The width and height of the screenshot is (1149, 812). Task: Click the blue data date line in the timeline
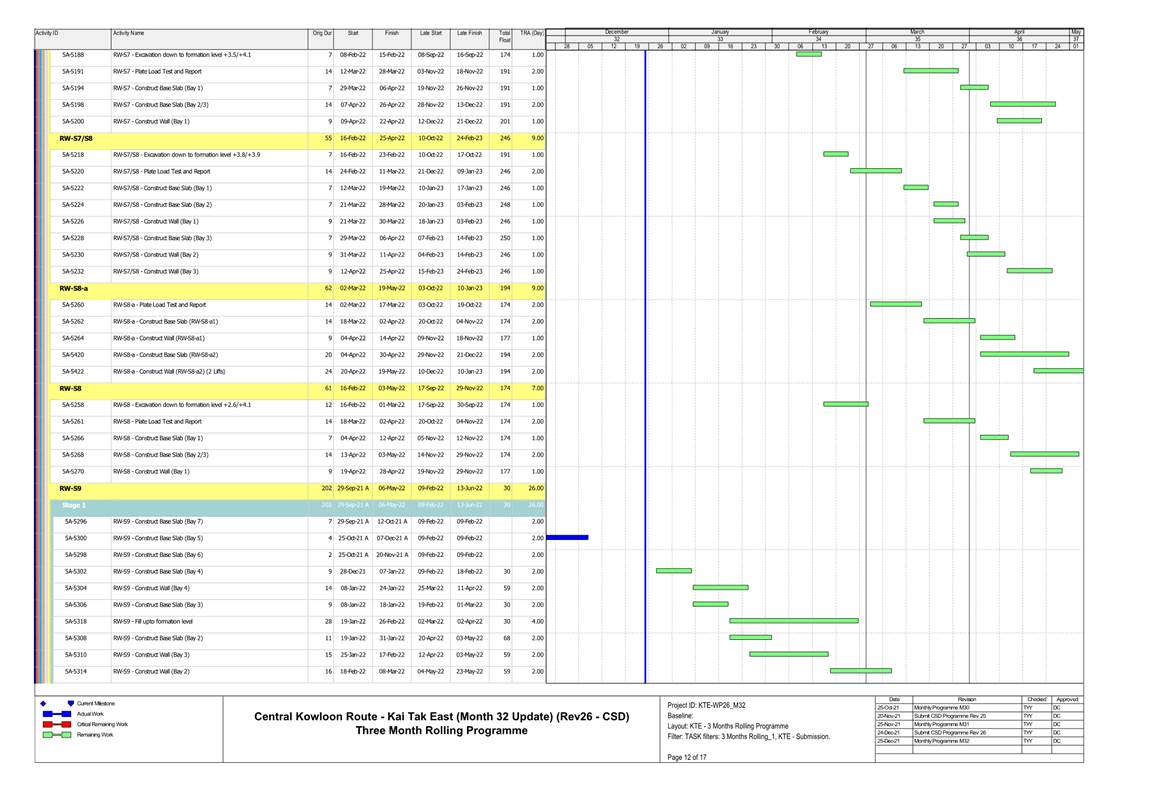[x=645, y=300]
